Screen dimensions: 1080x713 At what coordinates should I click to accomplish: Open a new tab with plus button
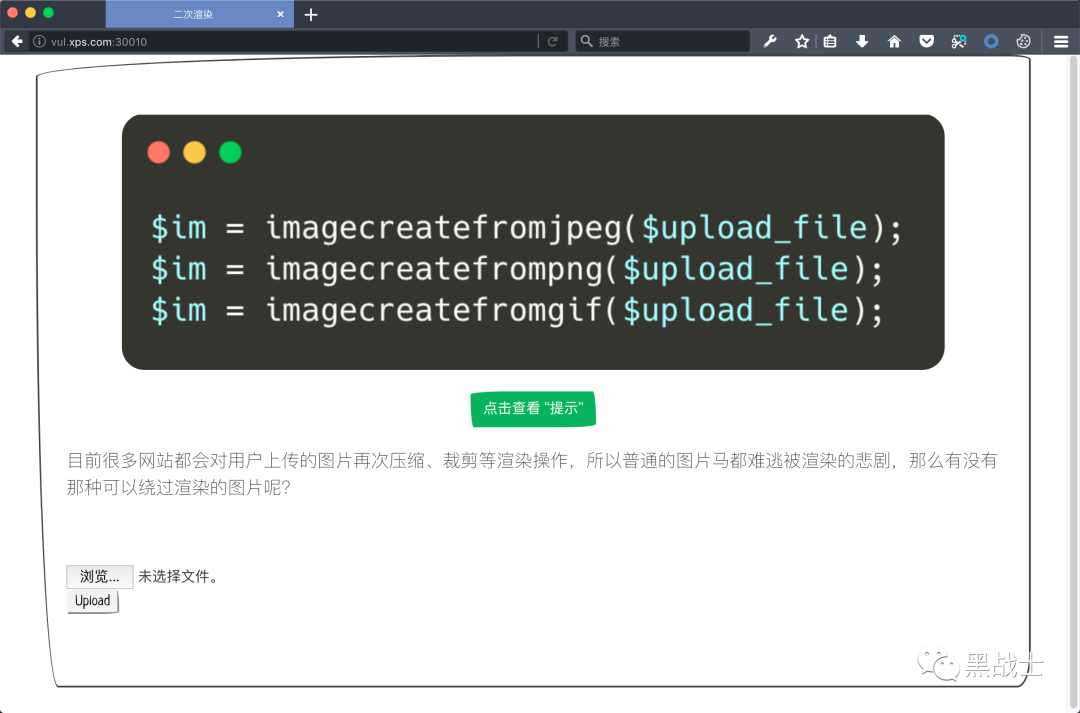click(311, 14)
